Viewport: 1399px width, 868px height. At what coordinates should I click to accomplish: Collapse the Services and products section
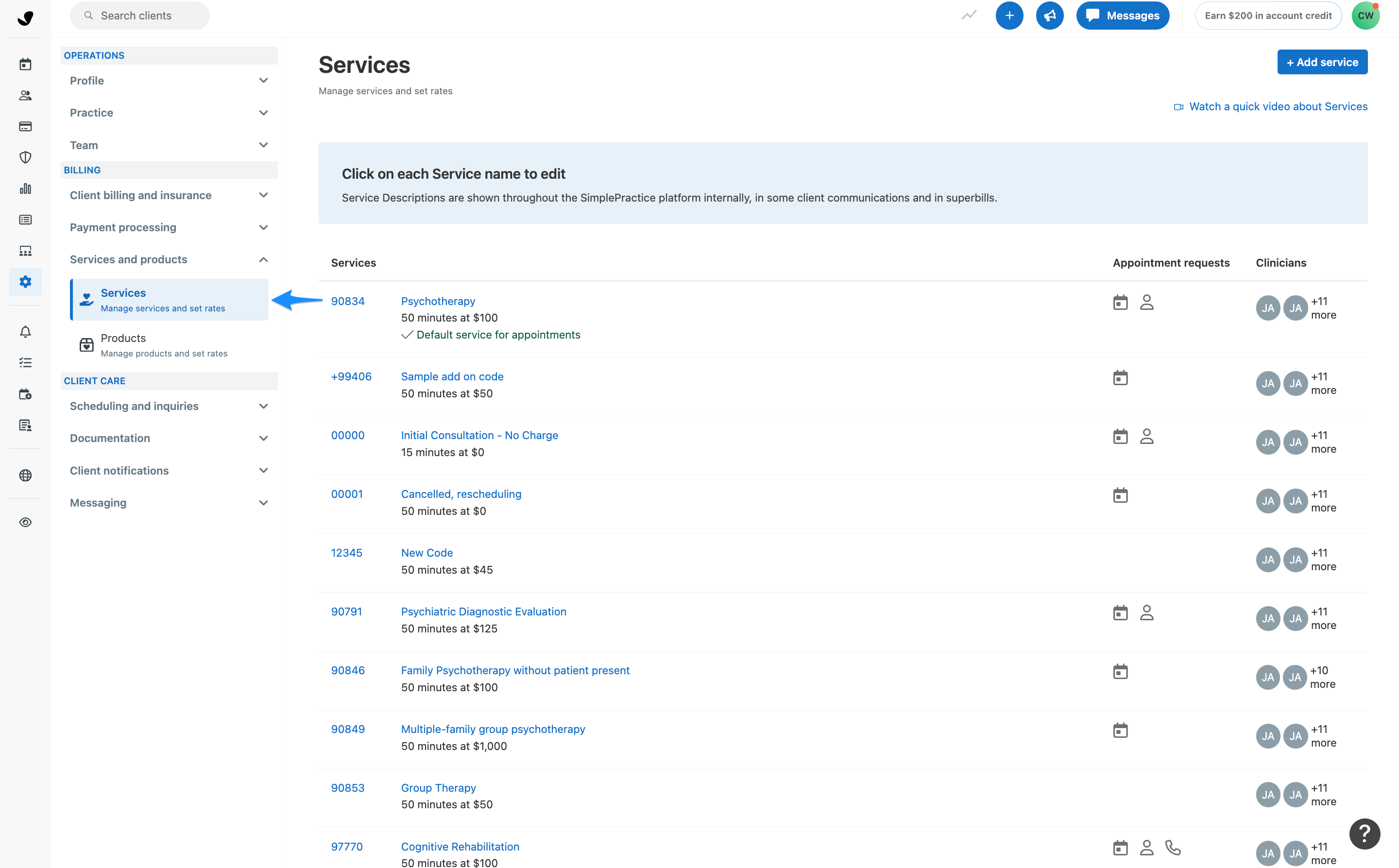170,259
